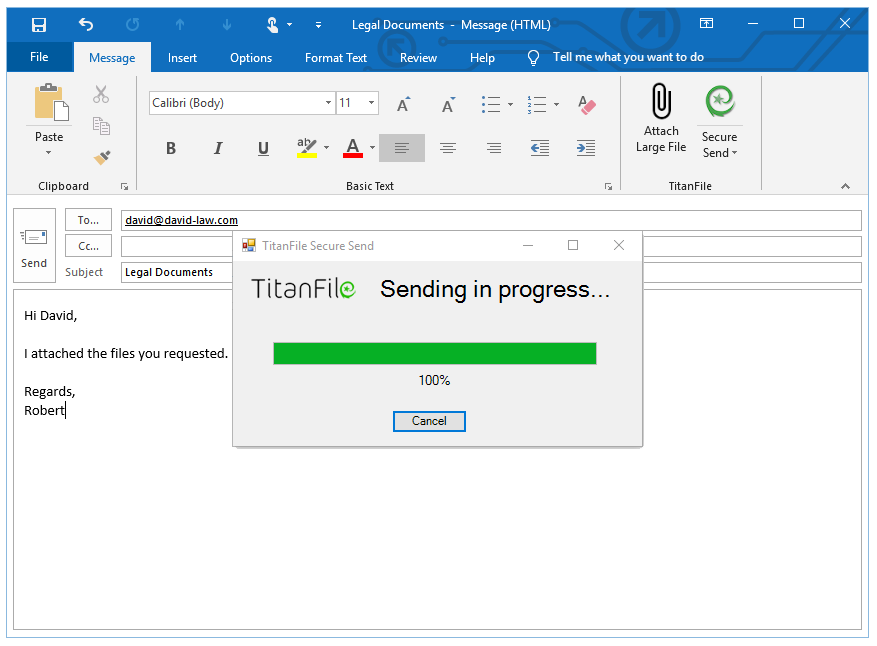Toggle the numbered list
Viewport: 877px width, 646px height.
click(537, 103)
